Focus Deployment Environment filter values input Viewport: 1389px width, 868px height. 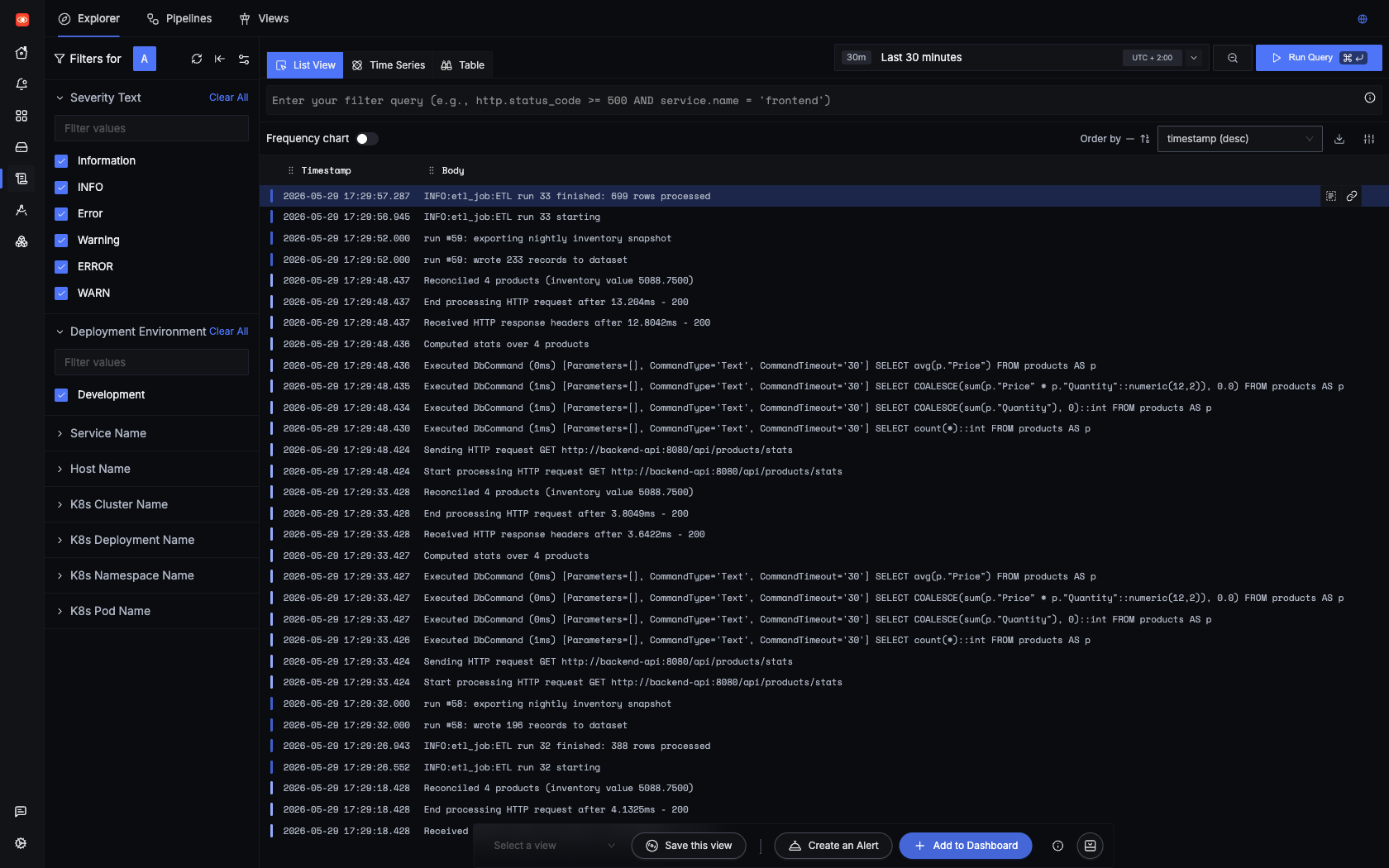click(151, 362)
